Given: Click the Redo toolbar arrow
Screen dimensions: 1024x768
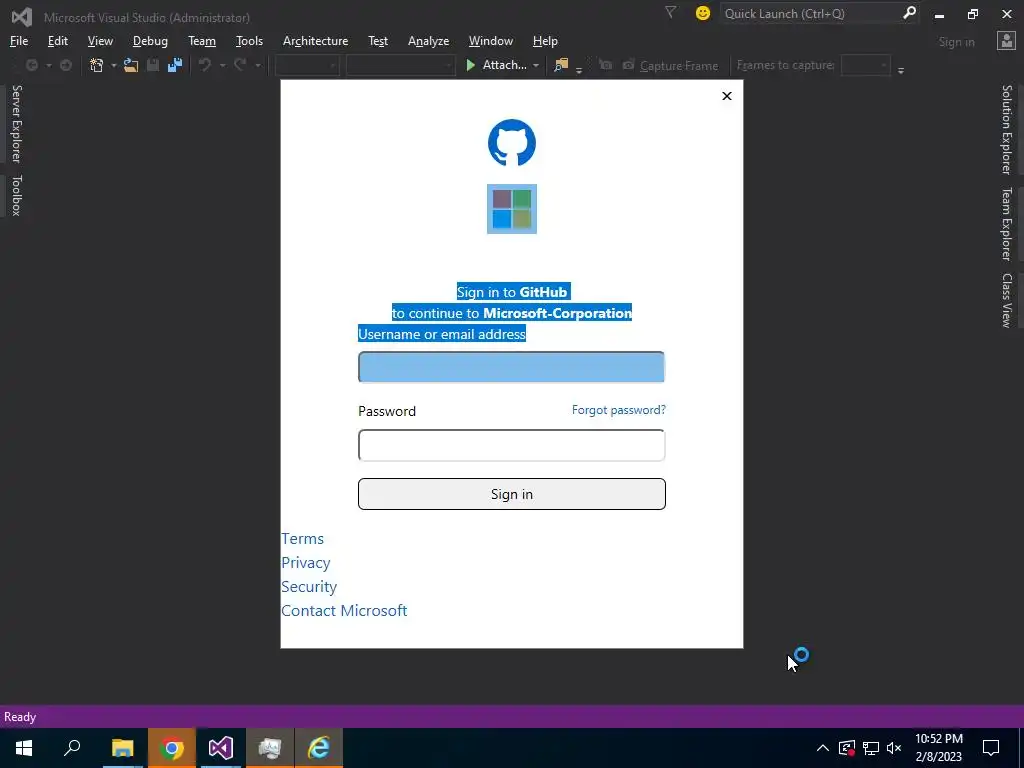Looking at the screenshot, I should coord(240,65).
